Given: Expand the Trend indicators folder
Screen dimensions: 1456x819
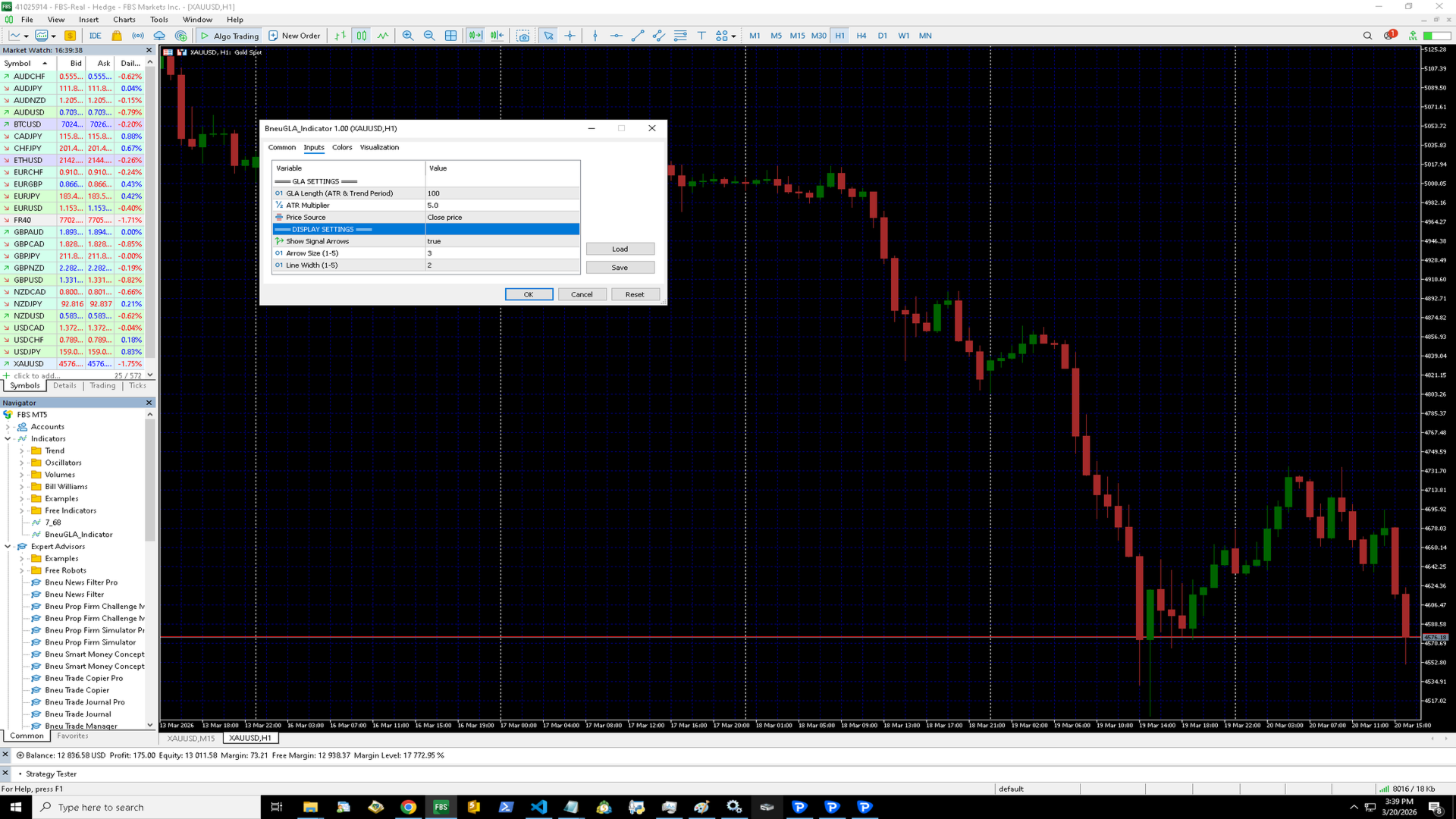Looking at the screenshot, I should (22, 450).
